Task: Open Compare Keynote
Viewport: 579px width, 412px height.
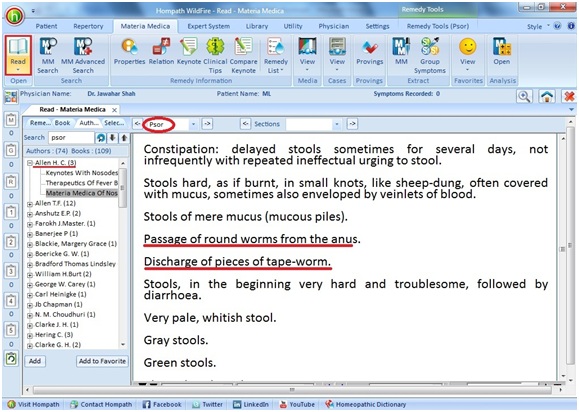Action: coord(243,55)
